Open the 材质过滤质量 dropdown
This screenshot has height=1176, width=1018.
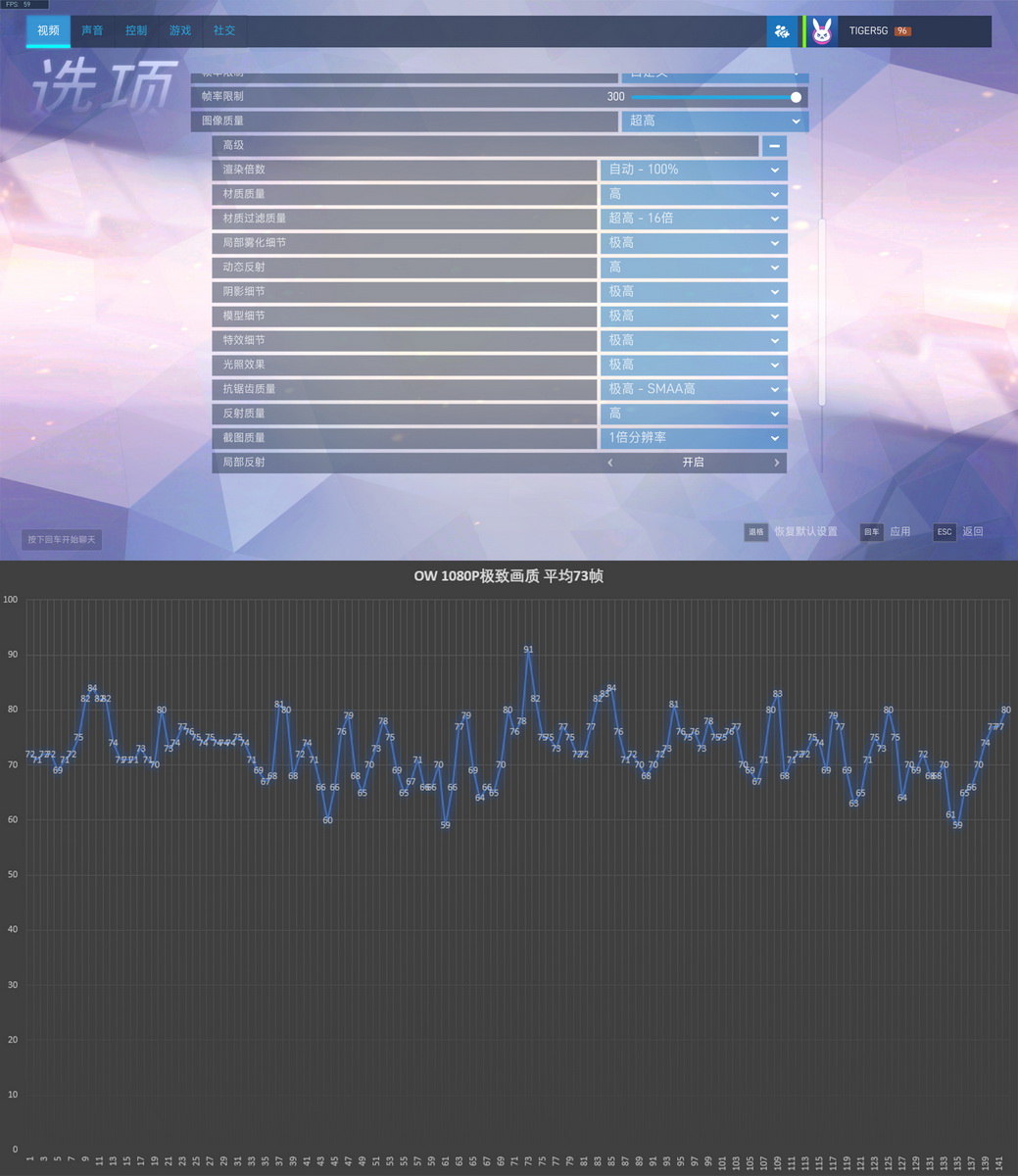(x=694, y=219)
